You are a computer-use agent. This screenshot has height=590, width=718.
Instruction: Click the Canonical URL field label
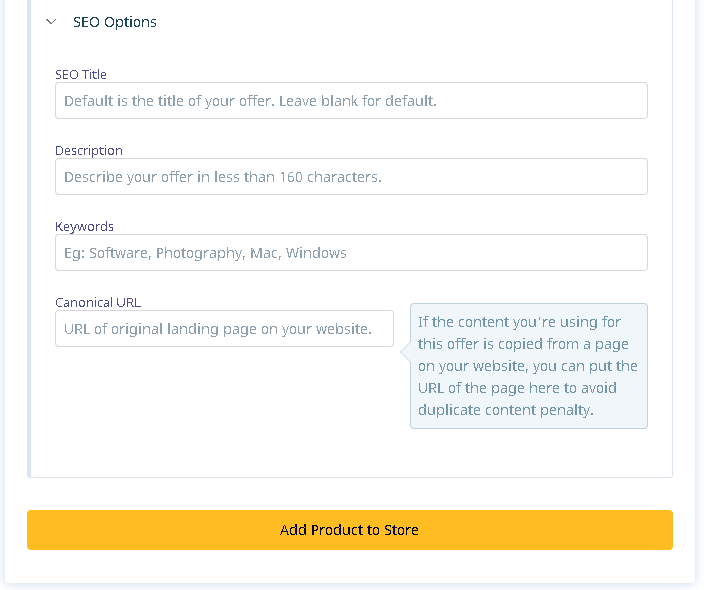[x=98, y=302]
